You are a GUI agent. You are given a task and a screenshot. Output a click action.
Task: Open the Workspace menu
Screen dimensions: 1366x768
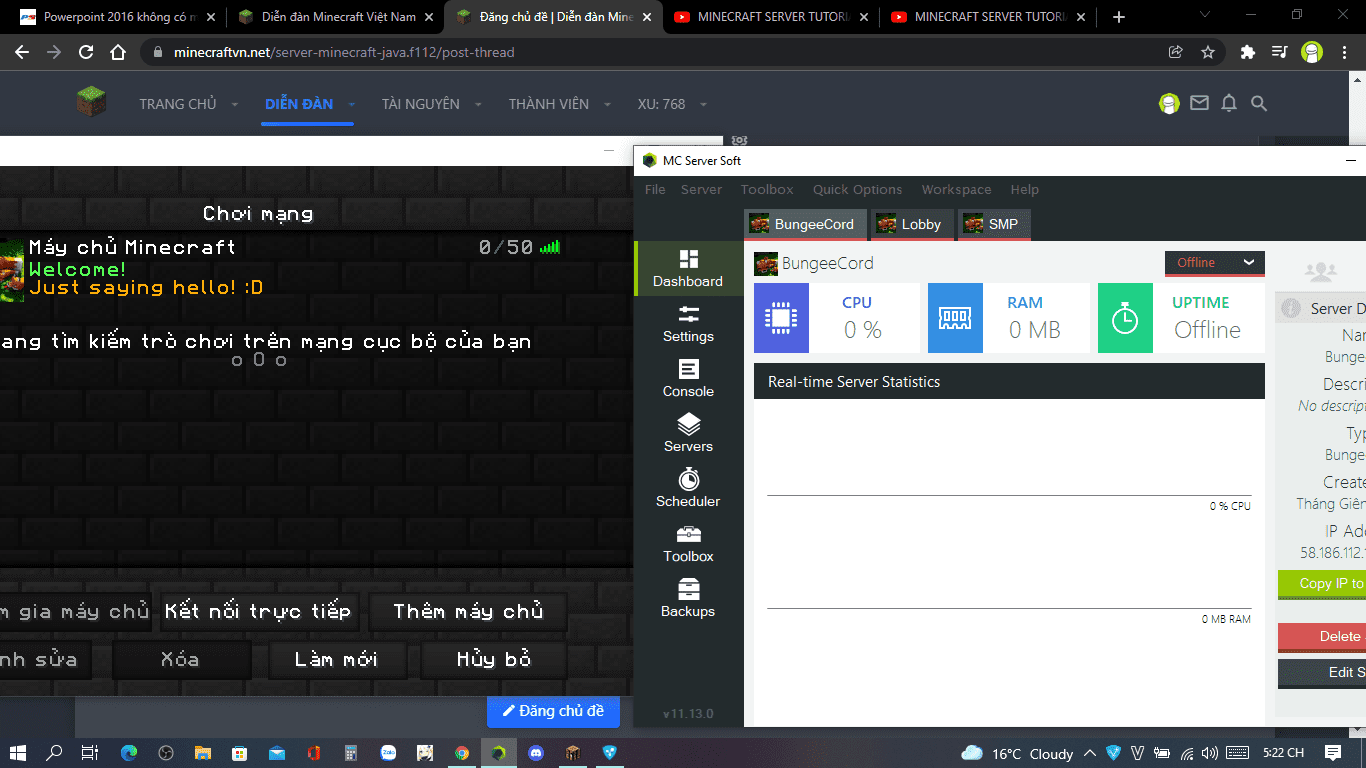[x=956, y=189]
